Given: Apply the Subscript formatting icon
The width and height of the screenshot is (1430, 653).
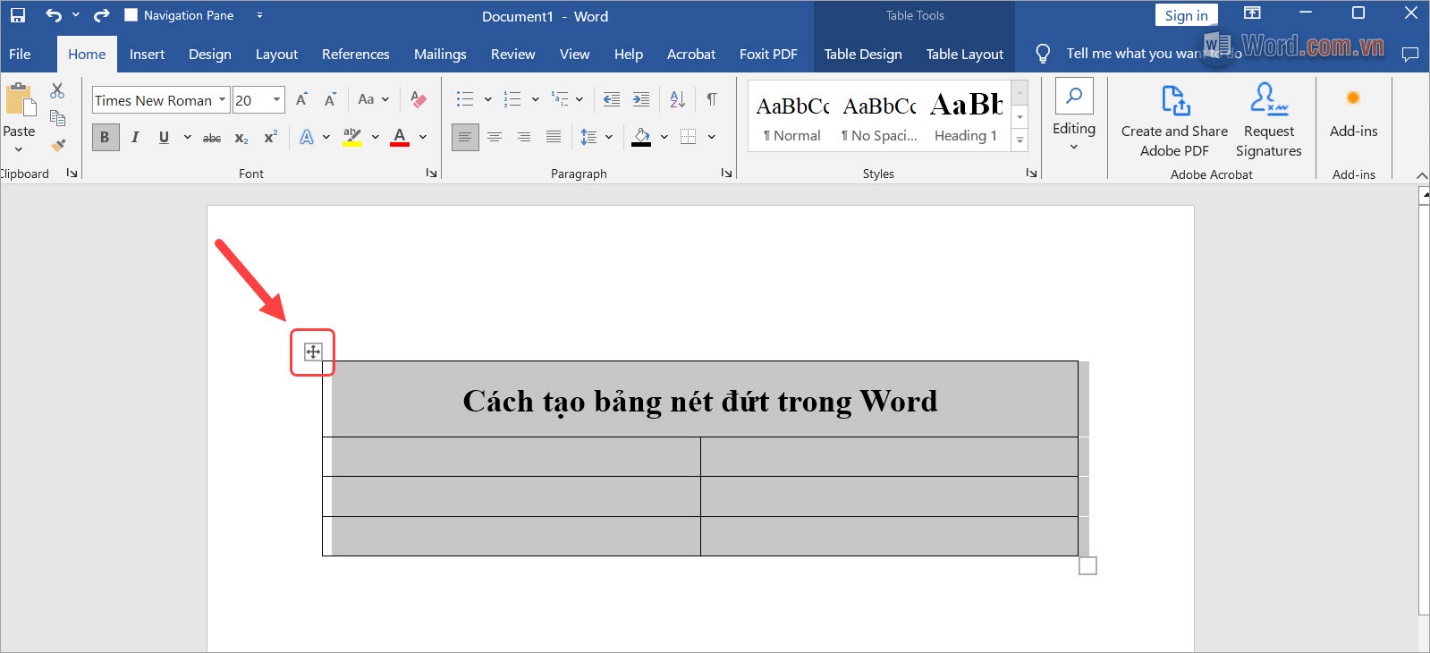Looking at the screenshot, I should point(240,137).
